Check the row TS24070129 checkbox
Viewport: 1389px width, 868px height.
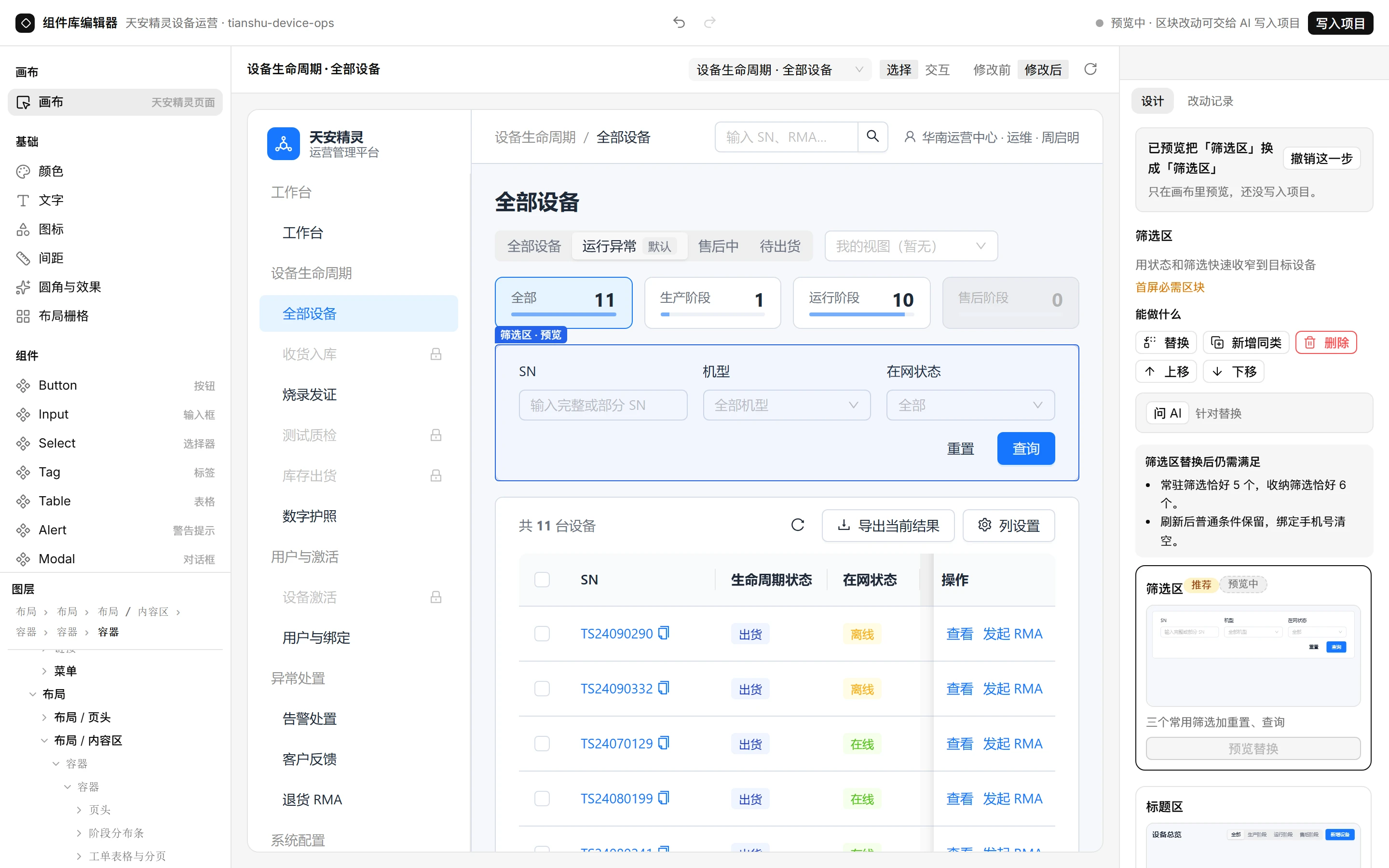542,744
